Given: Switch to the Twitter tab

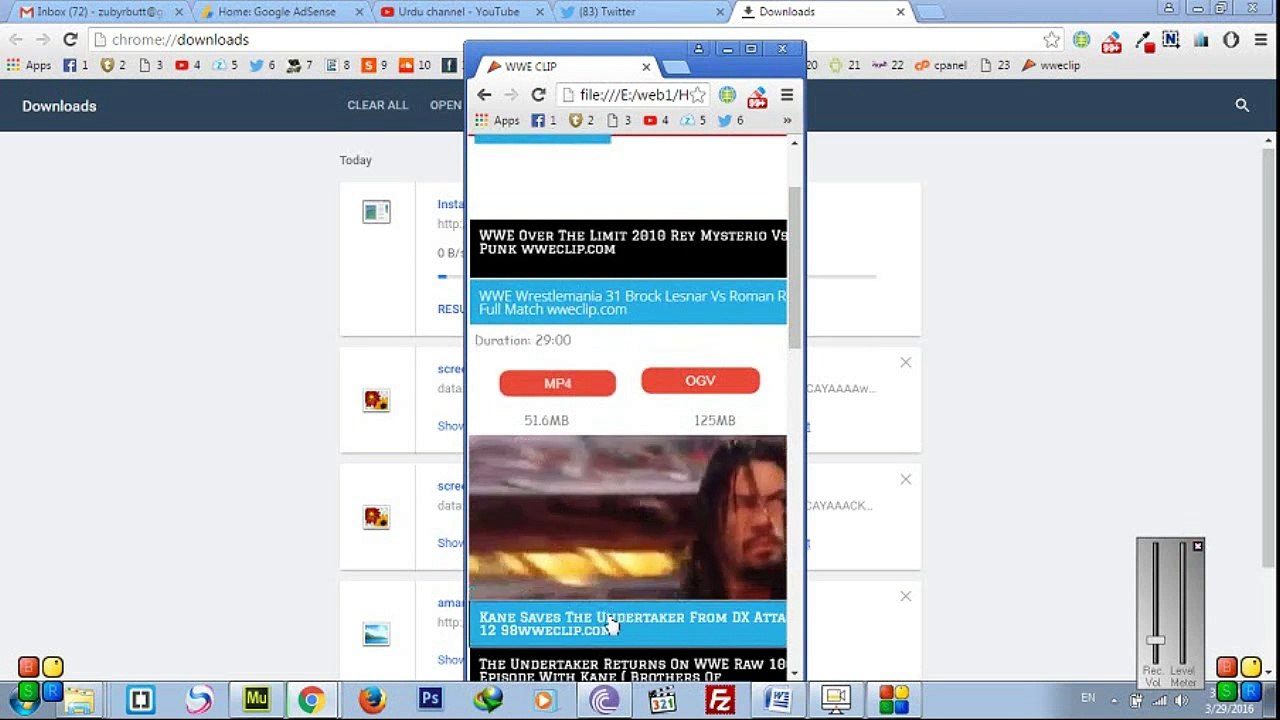Looking at the screenshot, I should (643, 12).
